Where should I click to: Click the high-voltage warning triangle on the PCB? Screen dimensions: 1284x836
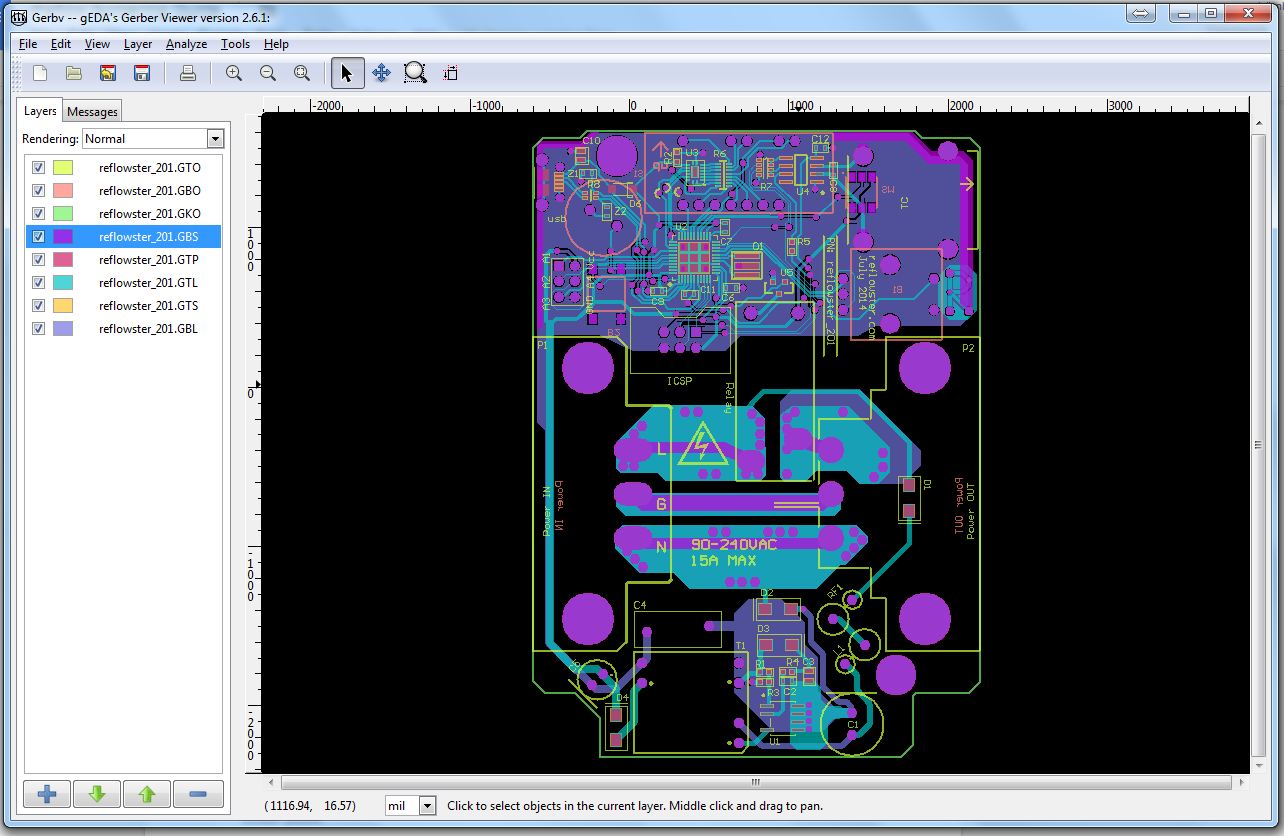click(702, 446)
